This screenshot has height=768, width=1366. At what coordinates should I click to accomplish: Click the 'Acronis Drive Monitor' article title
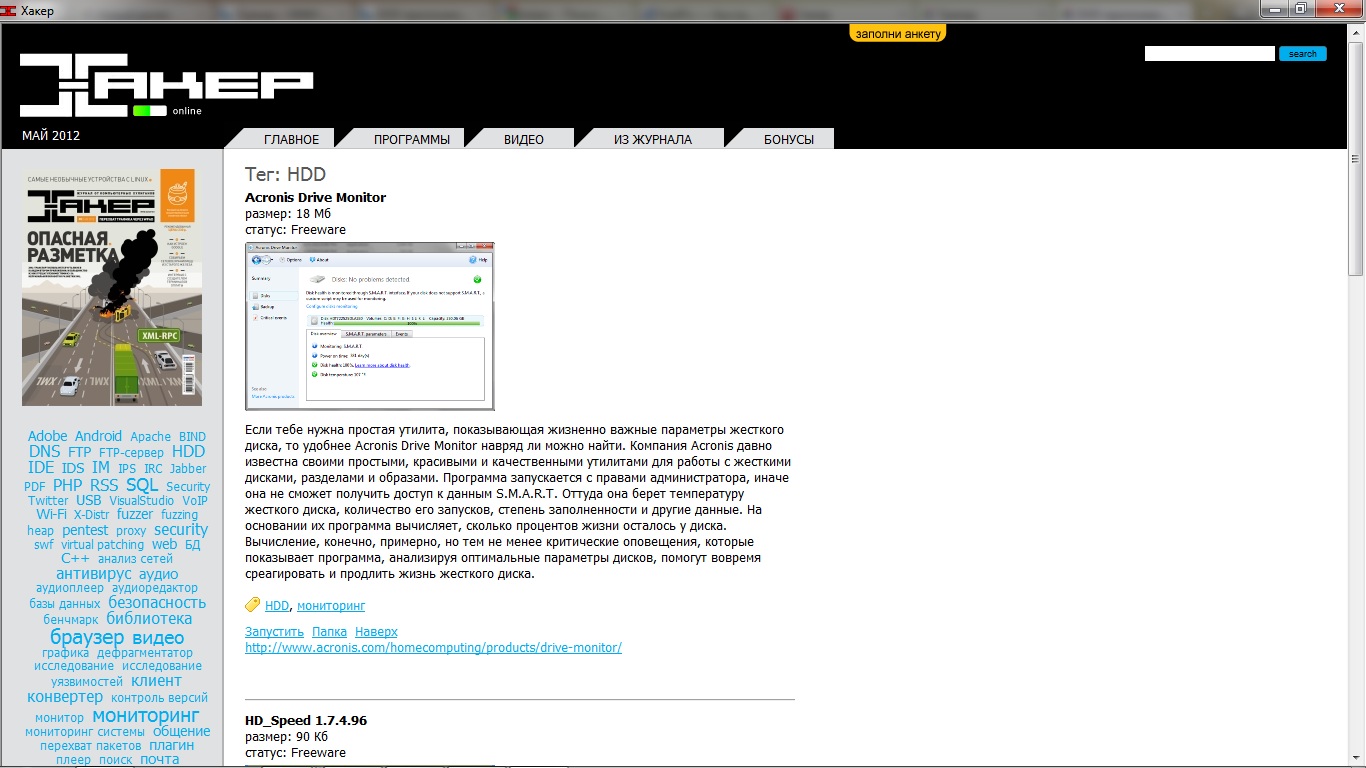tap(315, 198)
